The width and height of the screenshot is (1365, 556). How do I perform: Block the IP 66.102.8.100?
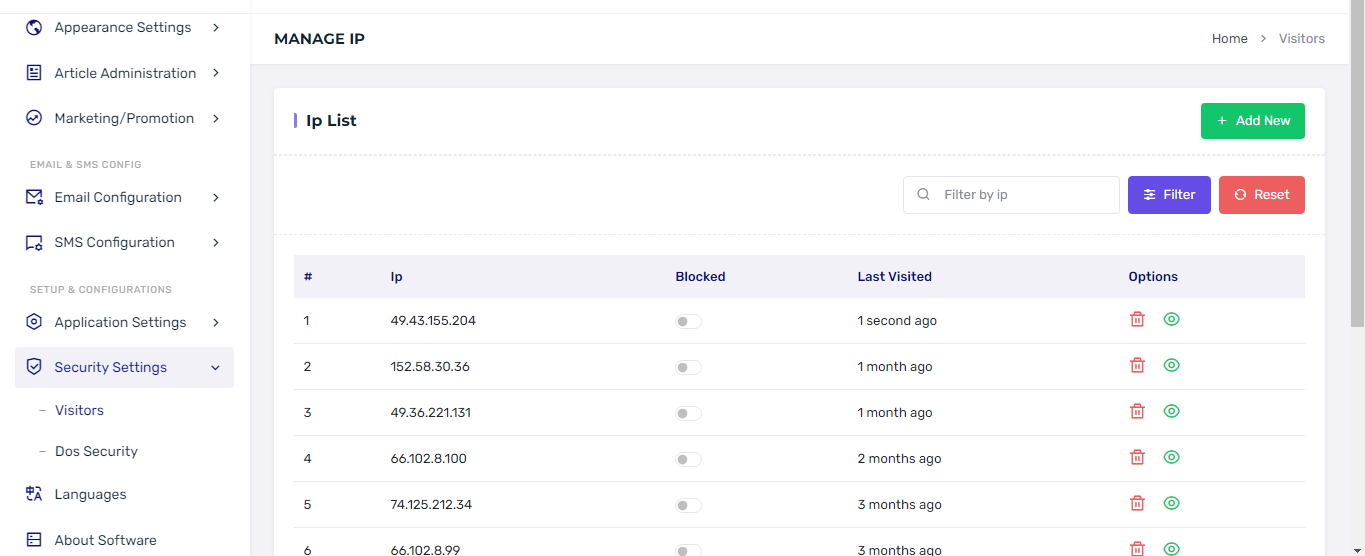[688, 459]
